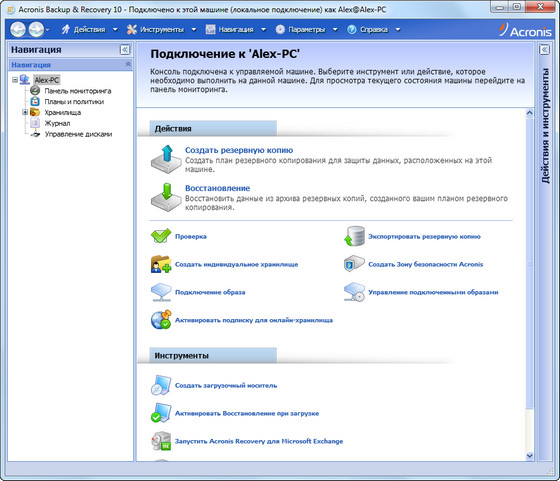The image size is (560, 481).
Task: Click the Параметры dropdown arrow
Action: (335, 30)
